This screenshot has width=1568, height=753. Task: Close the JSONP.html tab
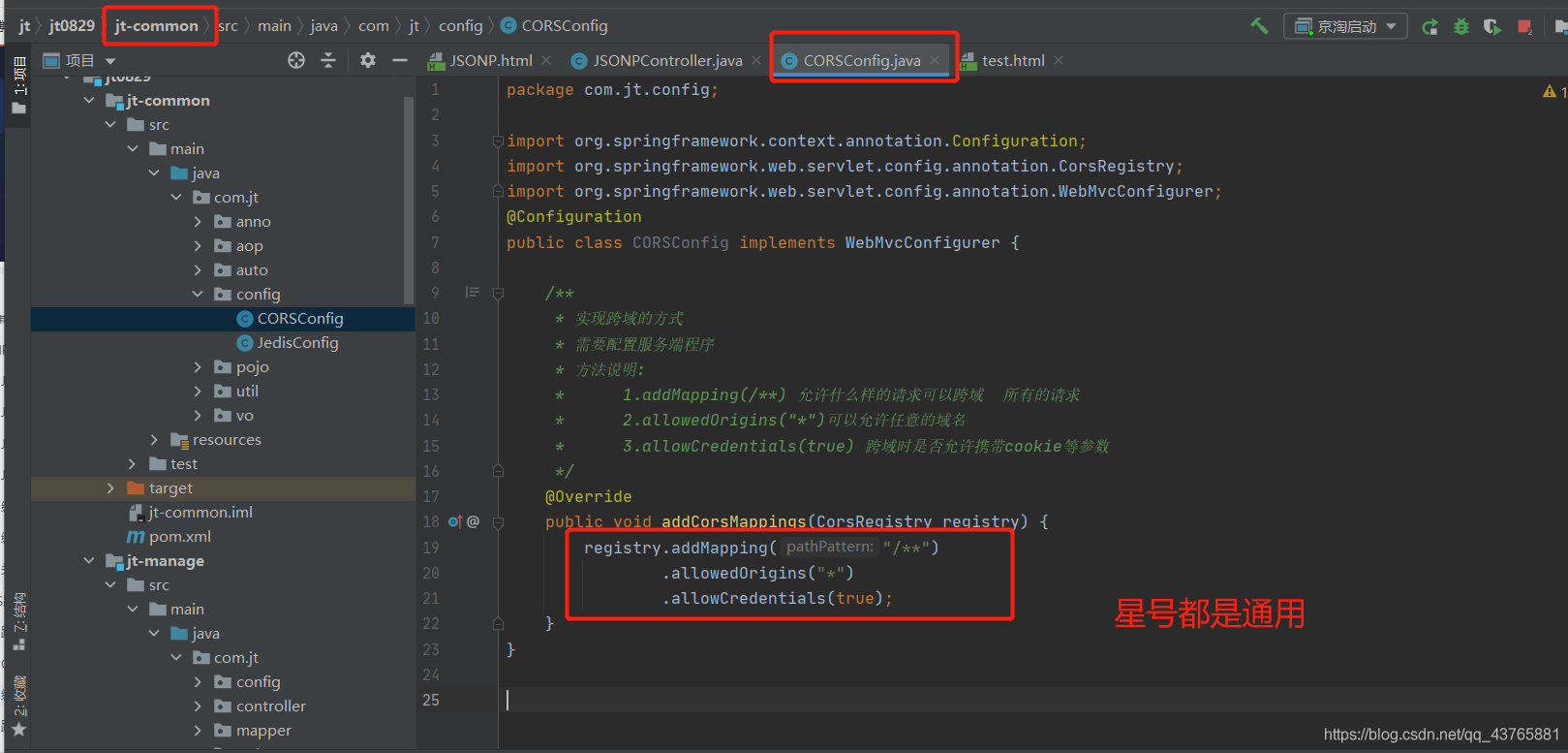(546, 60)
